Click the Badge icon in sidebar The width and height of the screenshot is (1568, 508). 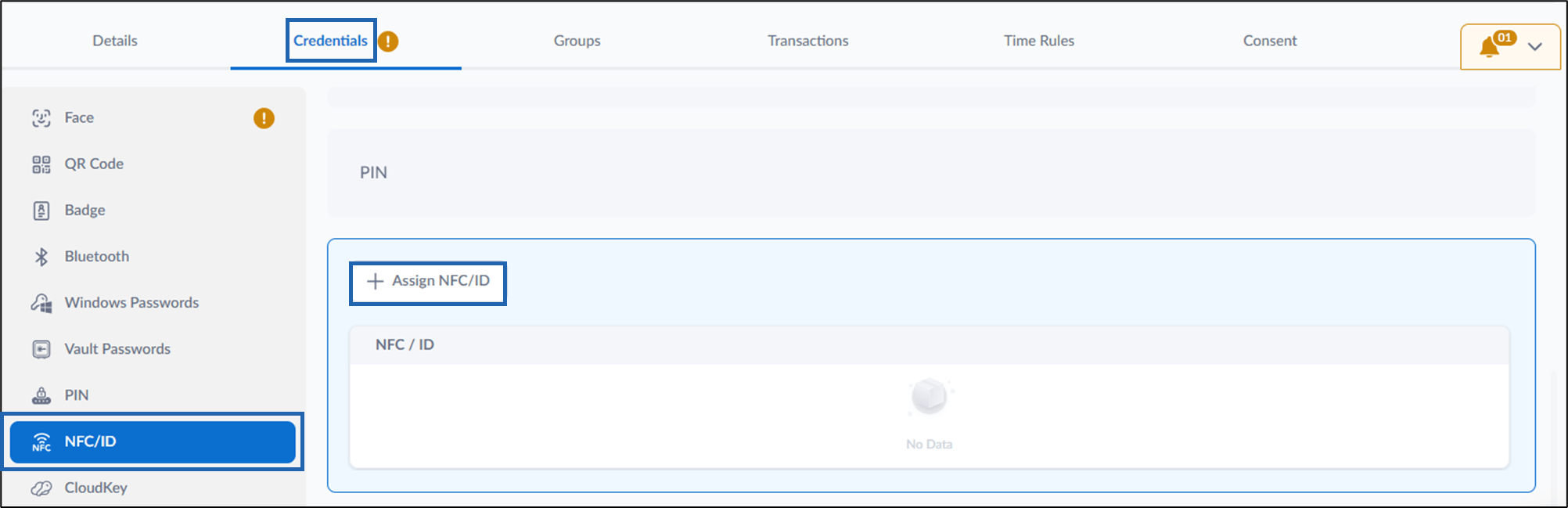(41, 211)
